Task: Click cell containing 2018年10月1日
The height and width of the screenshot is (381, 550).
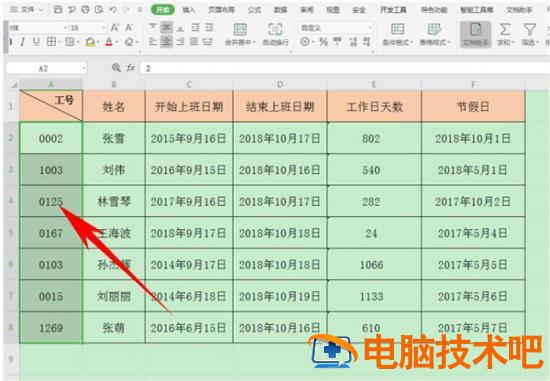Action: (473, 138)
